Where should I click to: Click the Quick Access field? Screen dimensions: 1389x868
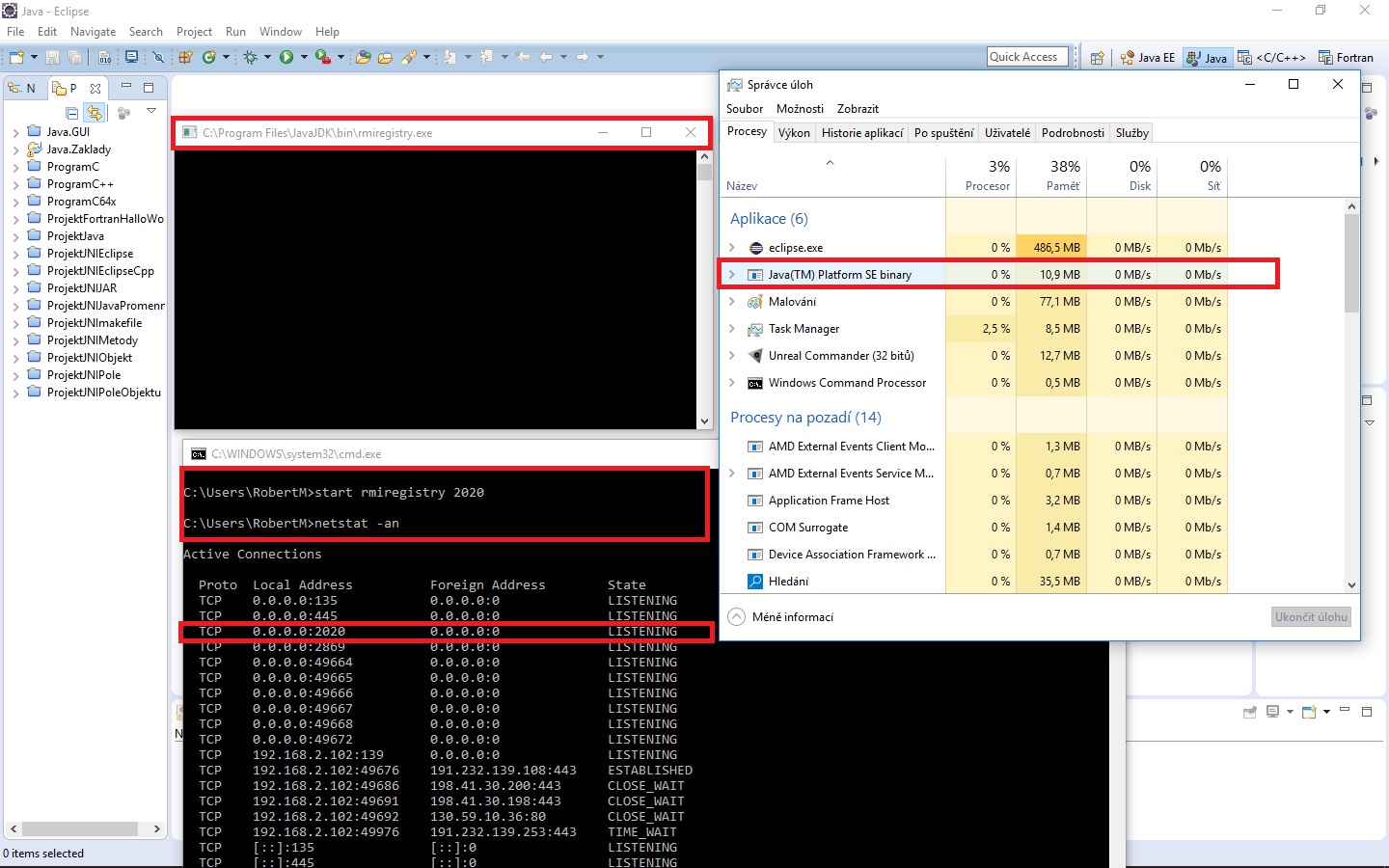click(x=1025, y=56)
